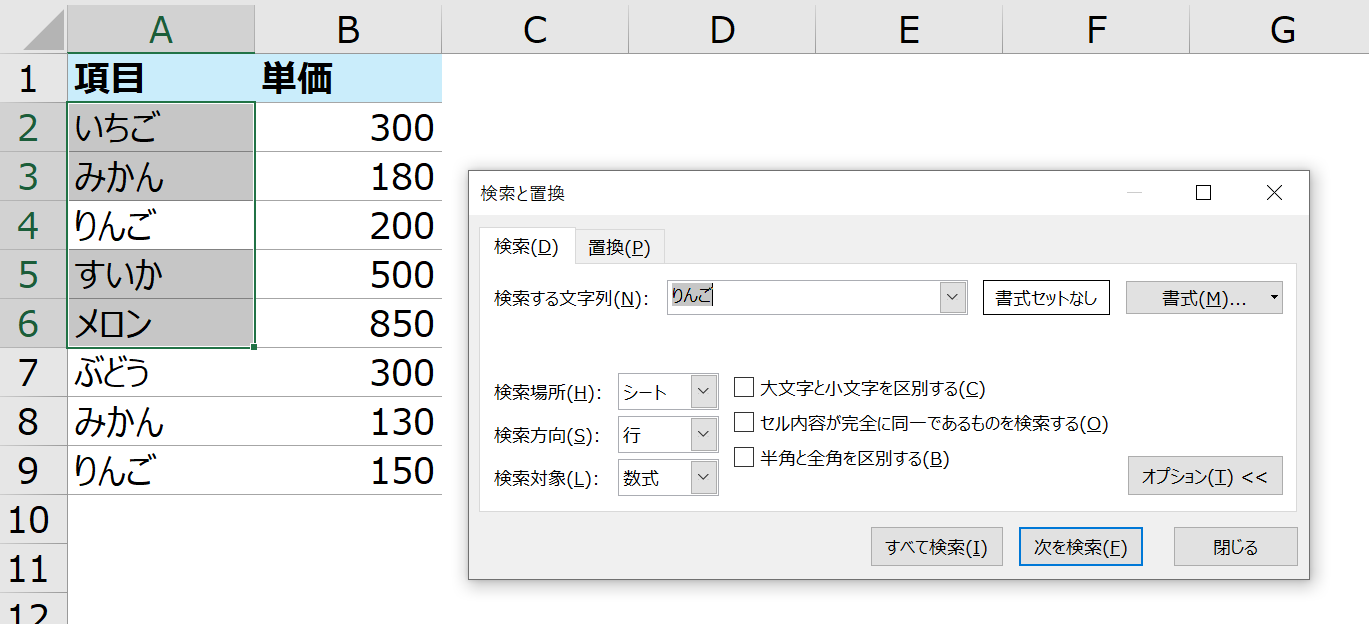The width and height of the screenshot is (1369, 624).
Task: Click the cell with value 300 in row 2
Action: (348, 127)
